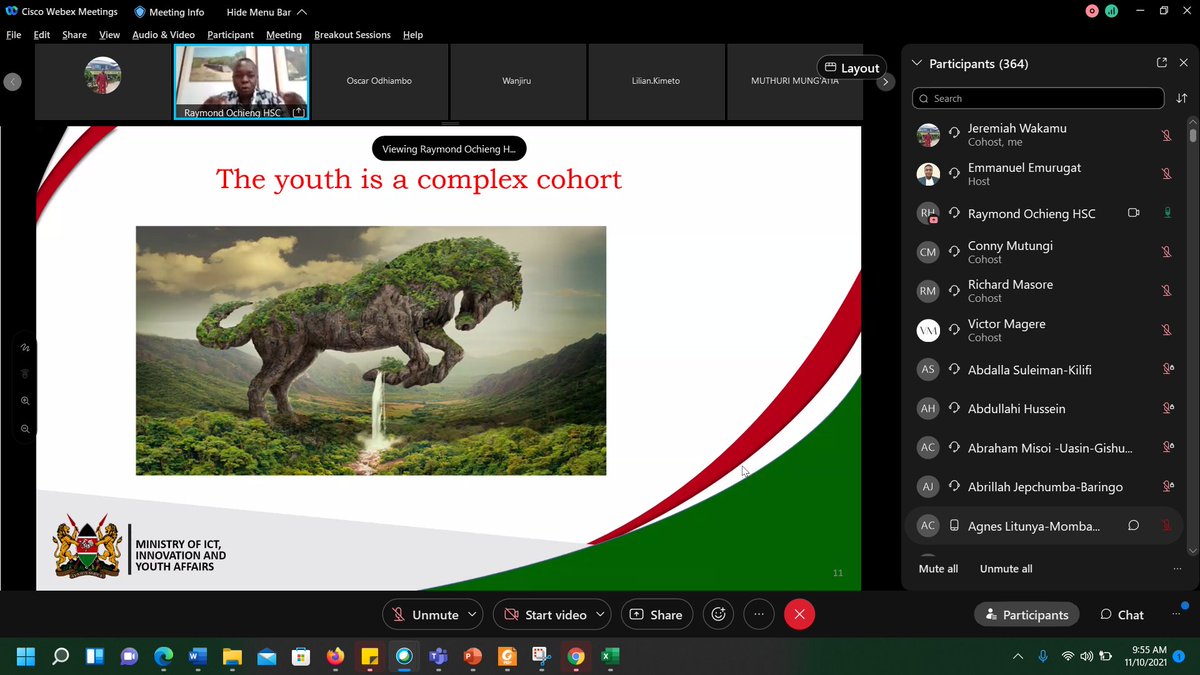This screenshot has width=1200, height=675.
Task: Toggle mute for Jeremiah Wakamu
Action: pos(1166,135)
